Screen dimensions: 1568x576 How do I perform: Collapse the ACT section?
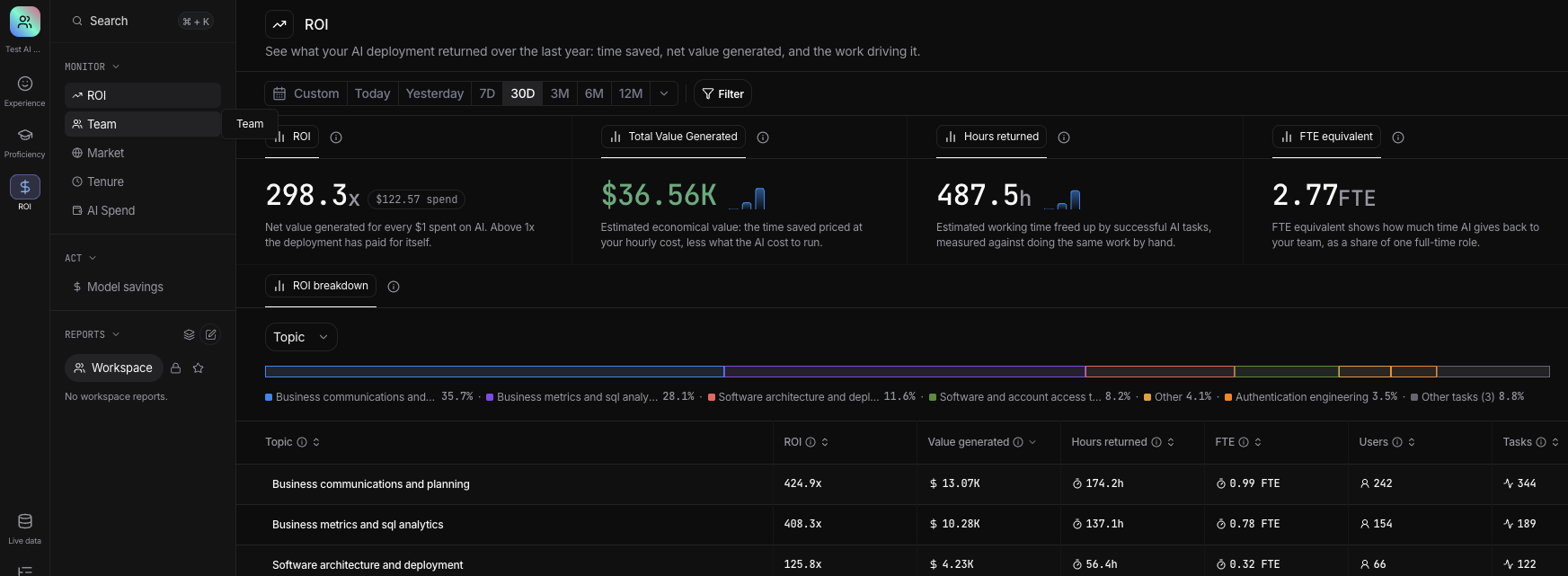coord(81,259)
